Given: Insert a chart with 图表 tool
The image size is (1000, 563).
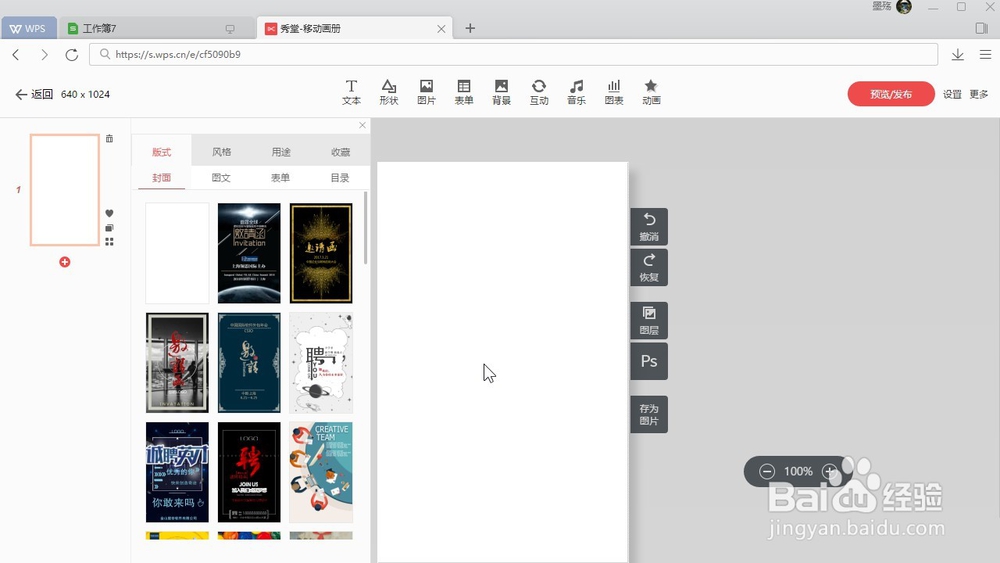Looking at the screenshot, I should [x=614, y=92].
